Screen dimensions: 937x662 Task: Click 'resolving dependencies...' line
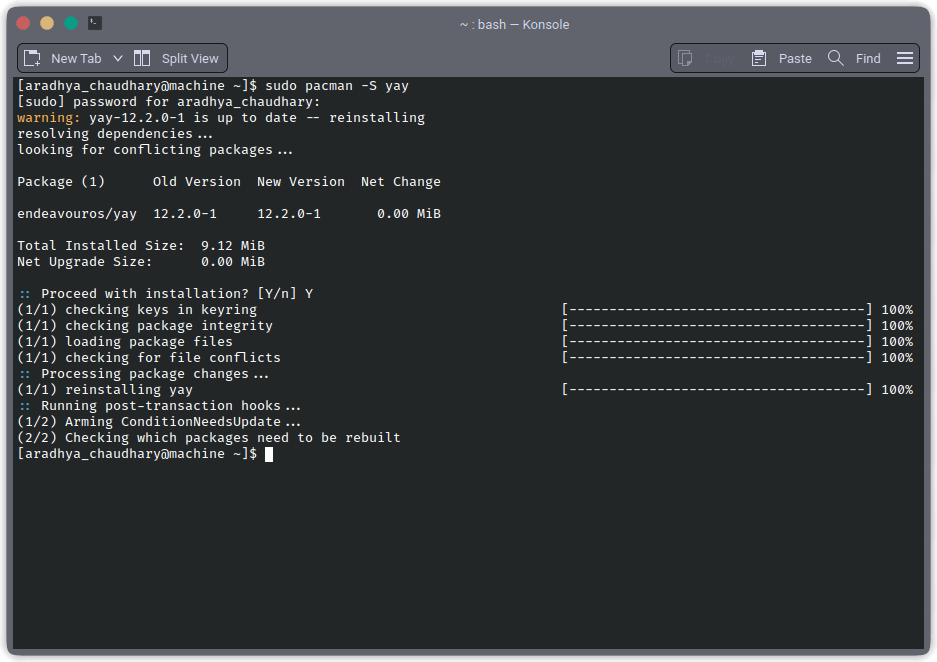pyautogui.click(x=115, y=134)
